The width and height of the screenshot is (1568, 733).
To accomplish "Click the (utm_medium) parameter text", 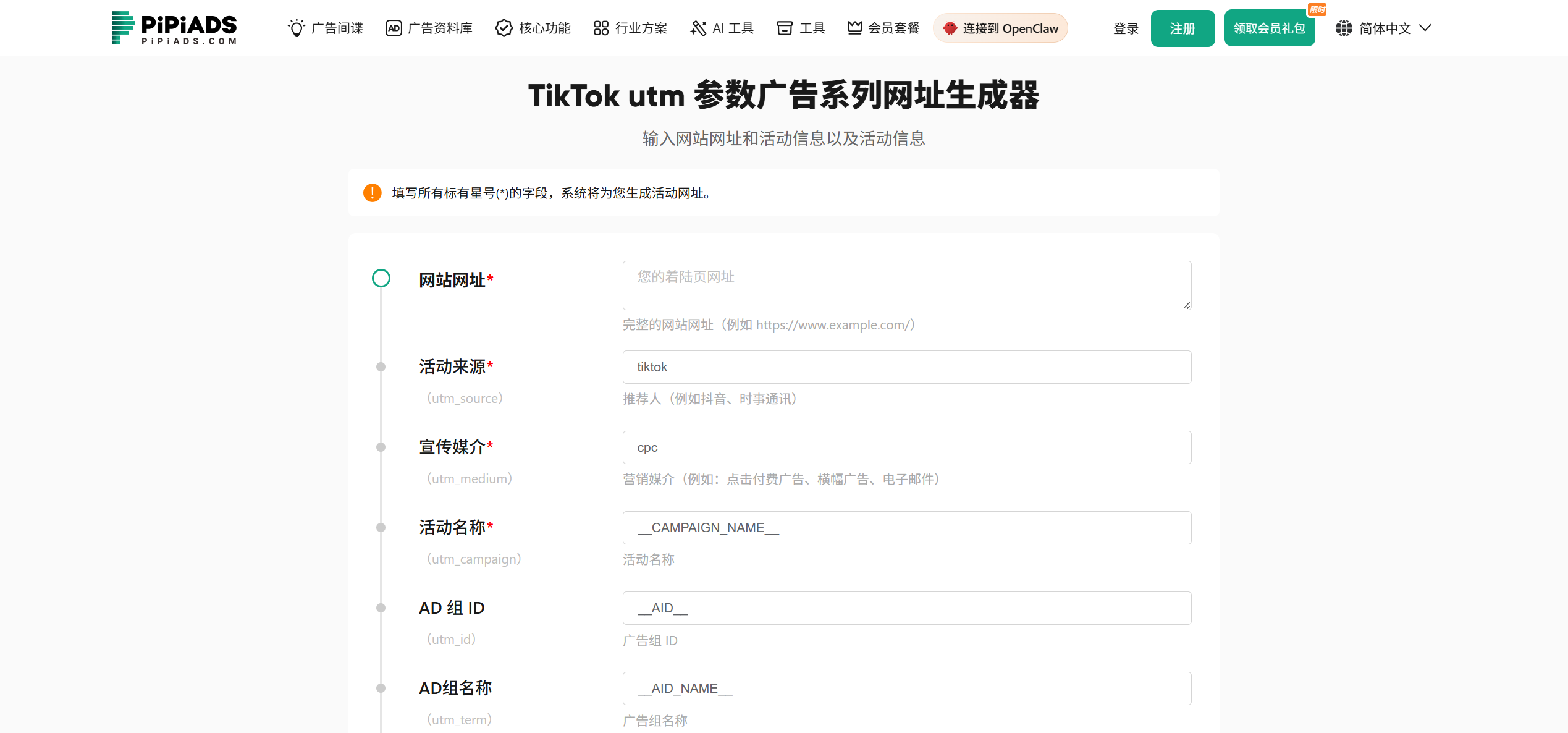I will 470,478.
